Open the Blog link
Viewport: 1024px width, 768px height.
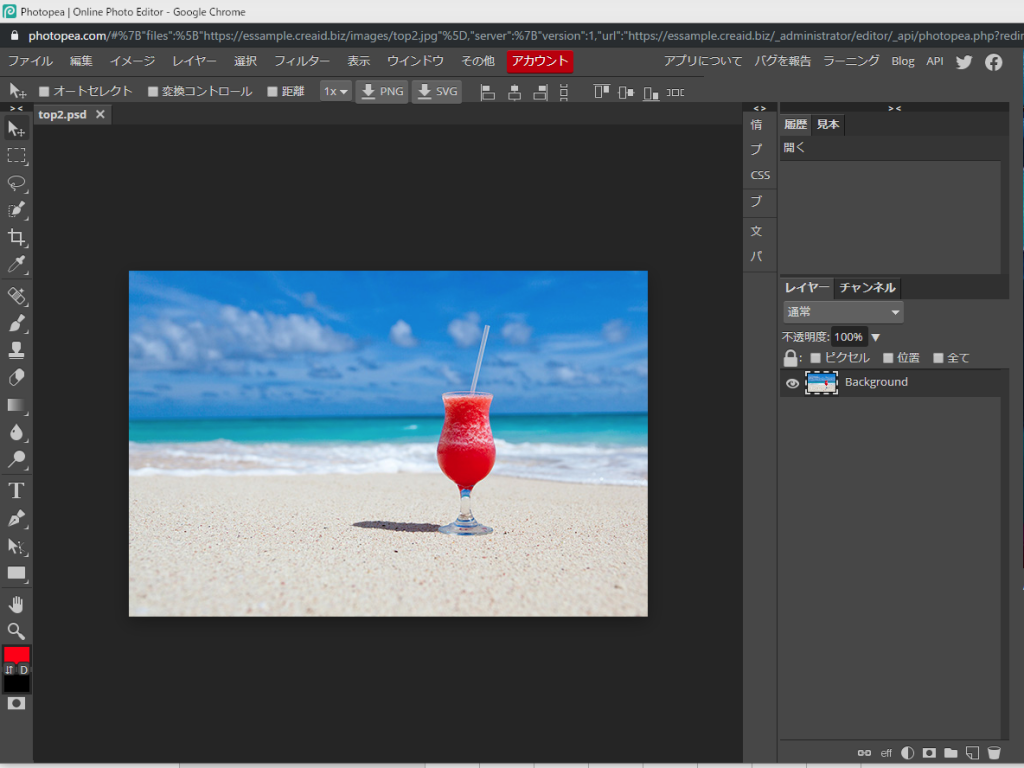pos(903,61)
